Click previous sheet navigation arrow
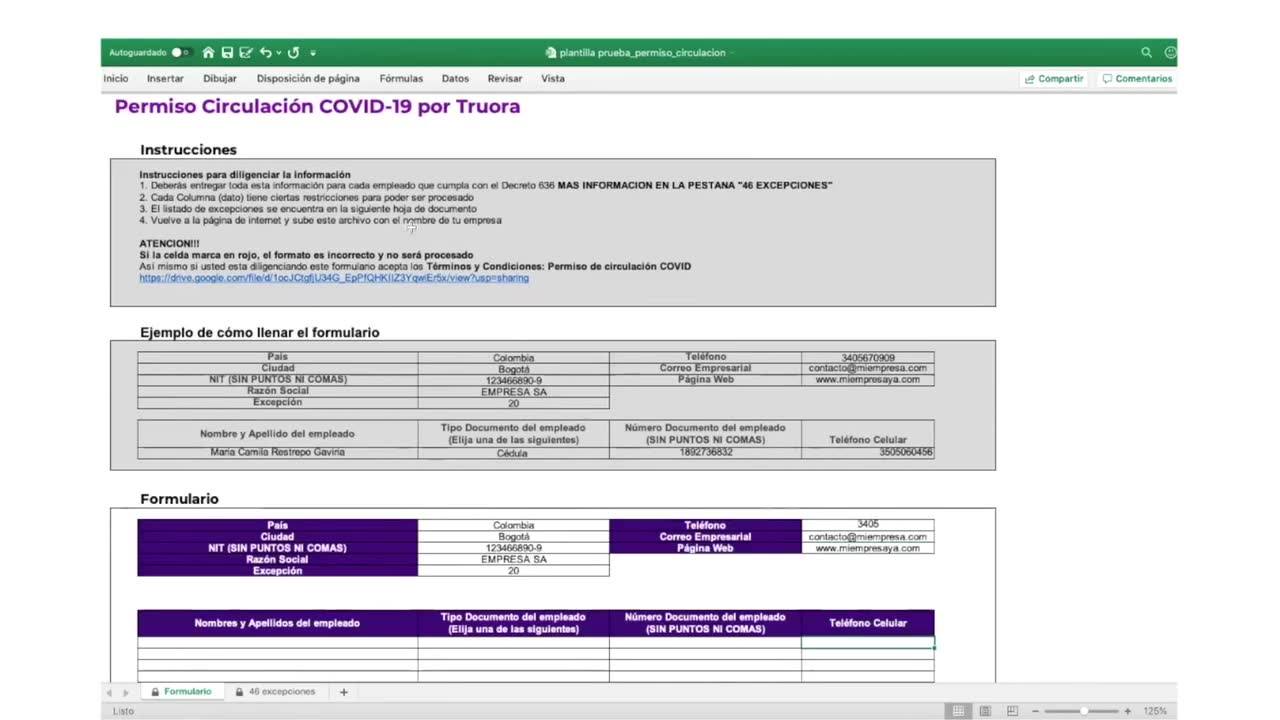This screenshot has height=720, width=1280. tap(109, 692)
